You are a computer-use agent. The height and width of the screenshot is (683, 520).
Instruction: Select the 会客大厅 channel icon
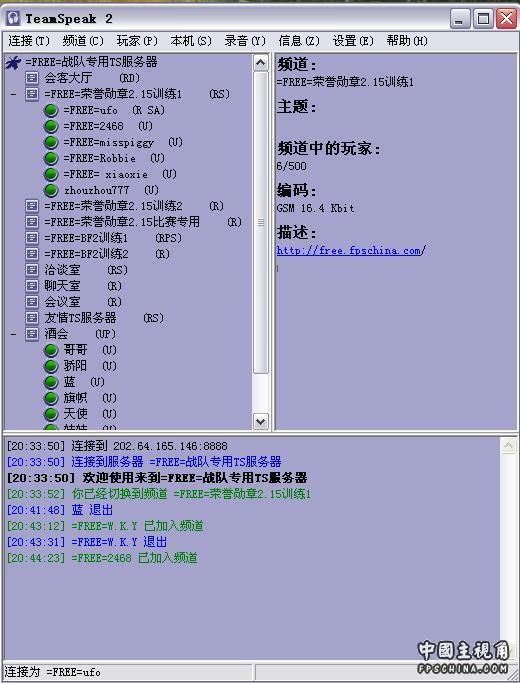tap(32, 78)
